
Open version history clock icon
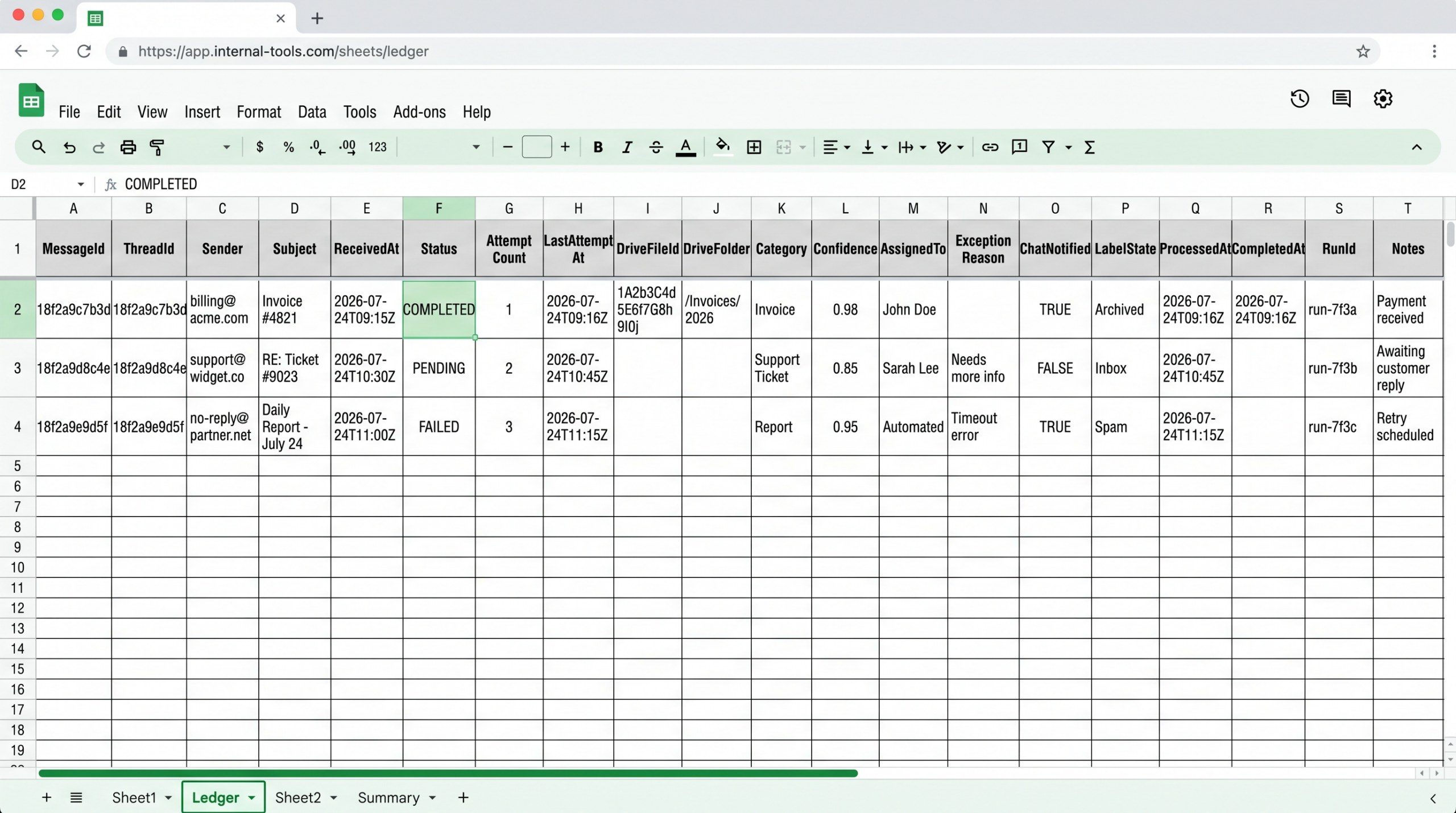1300,99
